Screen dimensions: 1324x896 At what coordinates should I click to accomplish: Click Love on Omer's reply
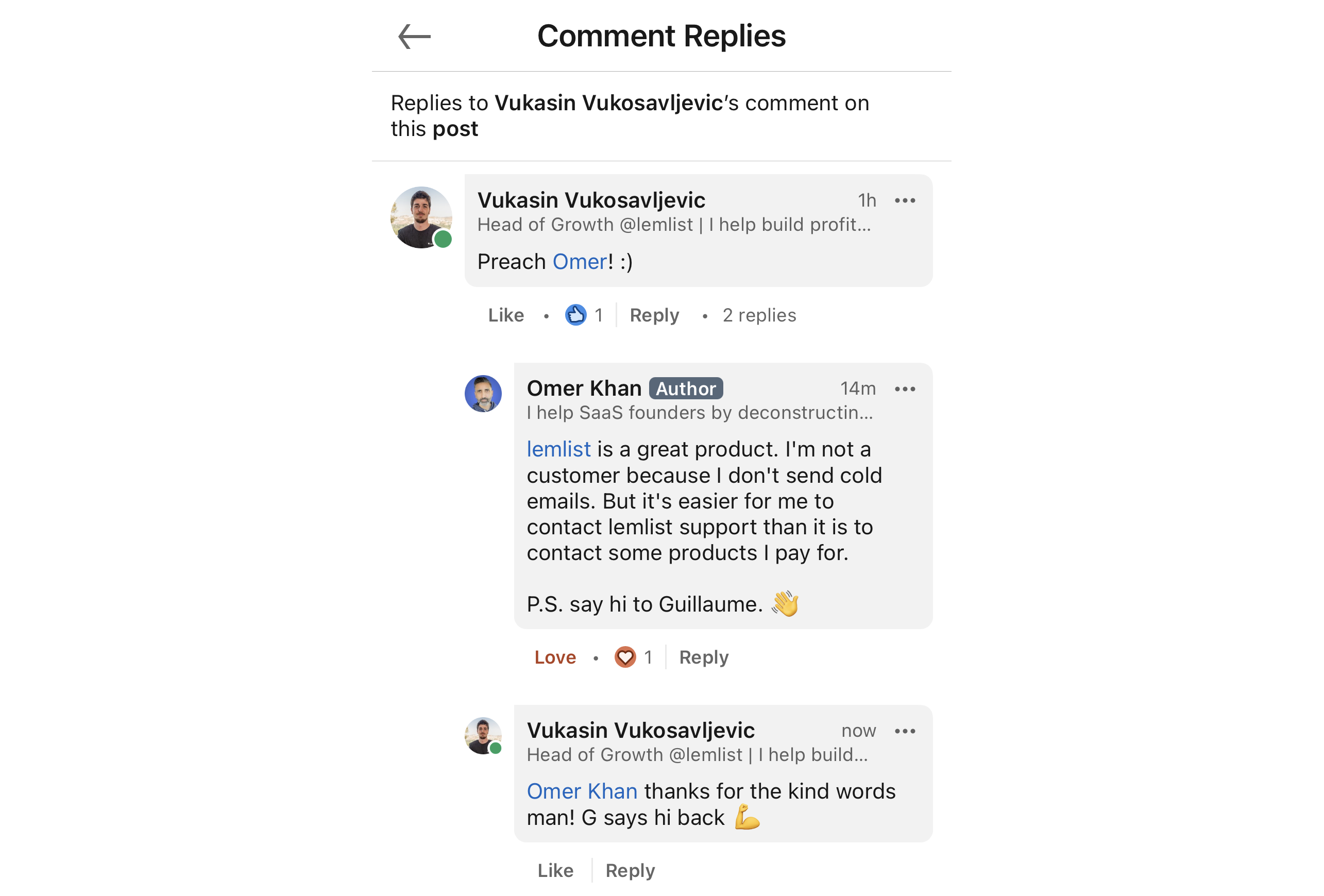coord(554,657)
